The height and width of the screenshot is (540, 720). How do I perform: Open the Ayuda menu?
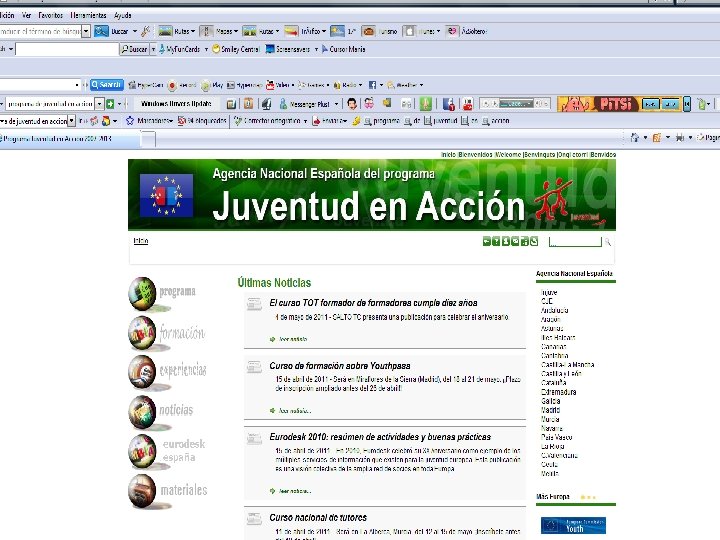123,15
